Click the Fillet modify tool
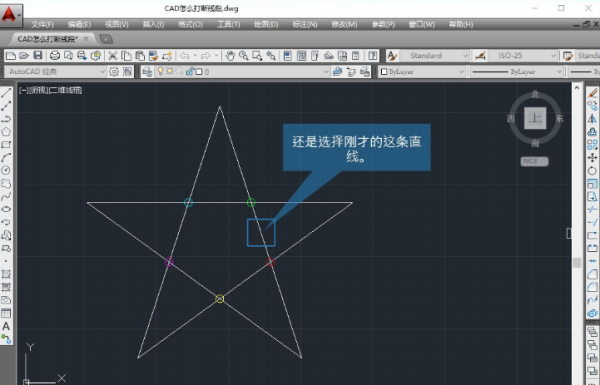The height and width of the screenshot is (385, 600). tap(592, 287)
